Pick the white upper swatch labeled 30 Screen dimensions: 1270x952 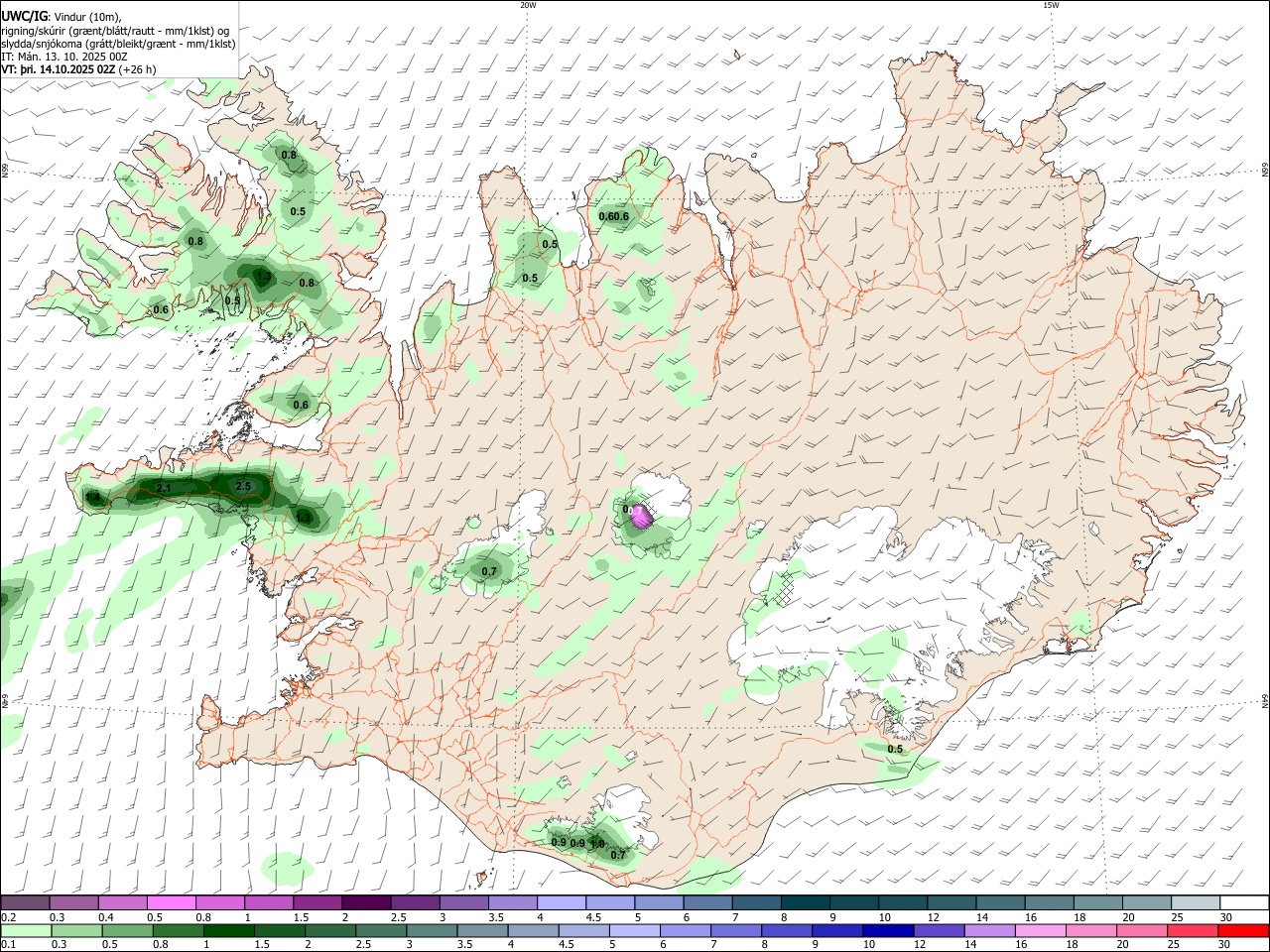(1244, 902)
